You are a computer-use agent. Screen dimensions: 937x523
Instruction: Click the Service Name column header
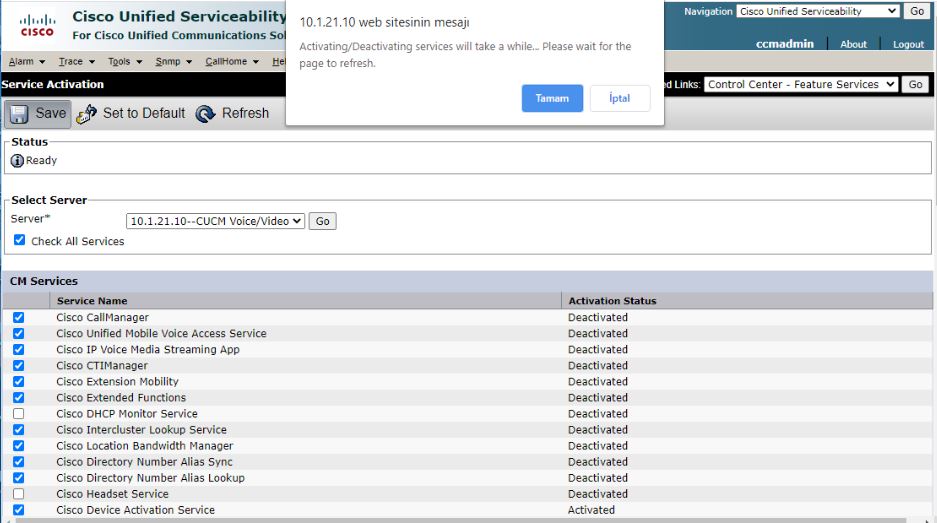pos(92,301)
